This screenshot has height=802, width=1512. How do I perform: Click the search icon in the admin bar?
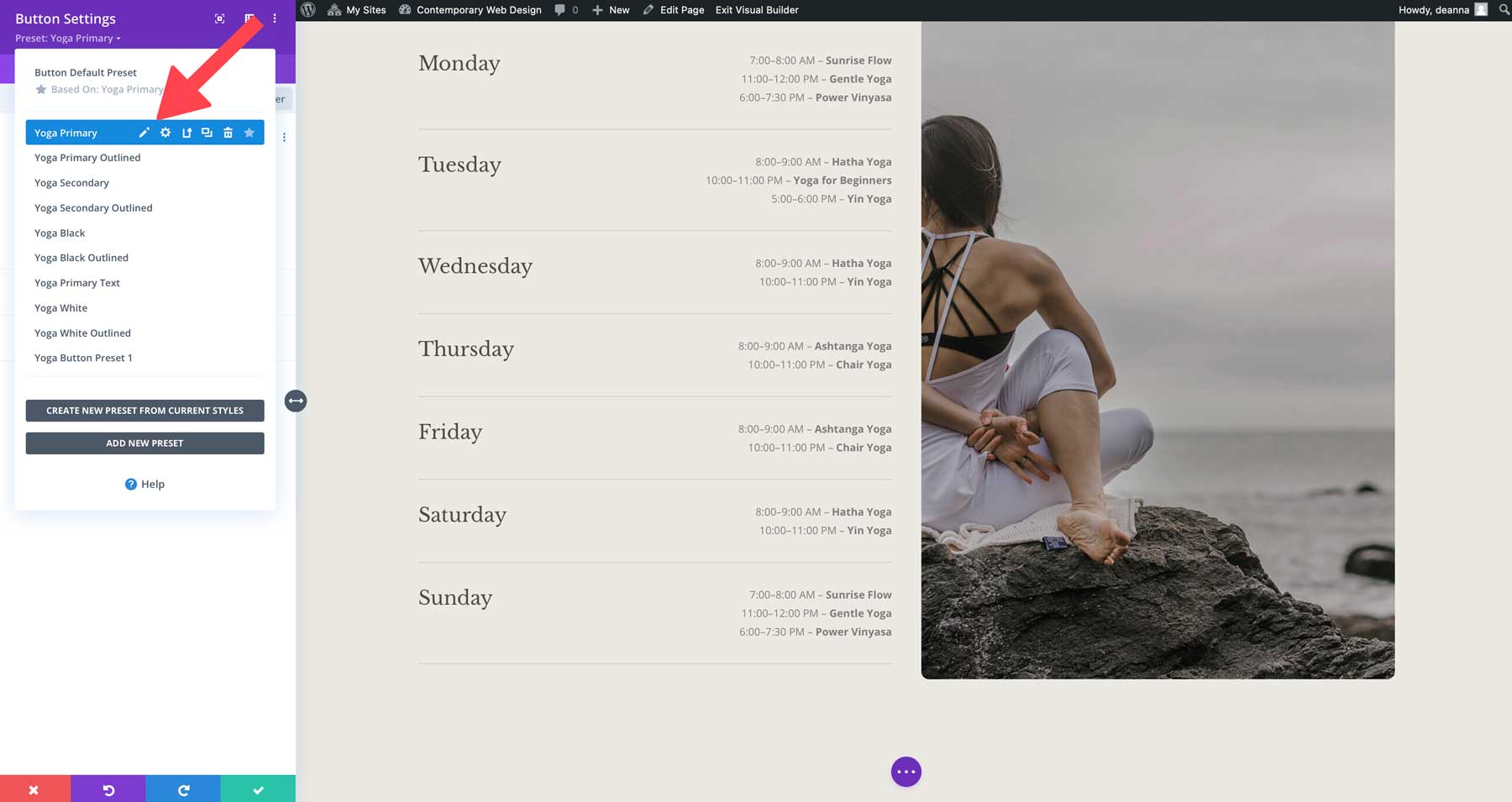tap(1503, 9)
